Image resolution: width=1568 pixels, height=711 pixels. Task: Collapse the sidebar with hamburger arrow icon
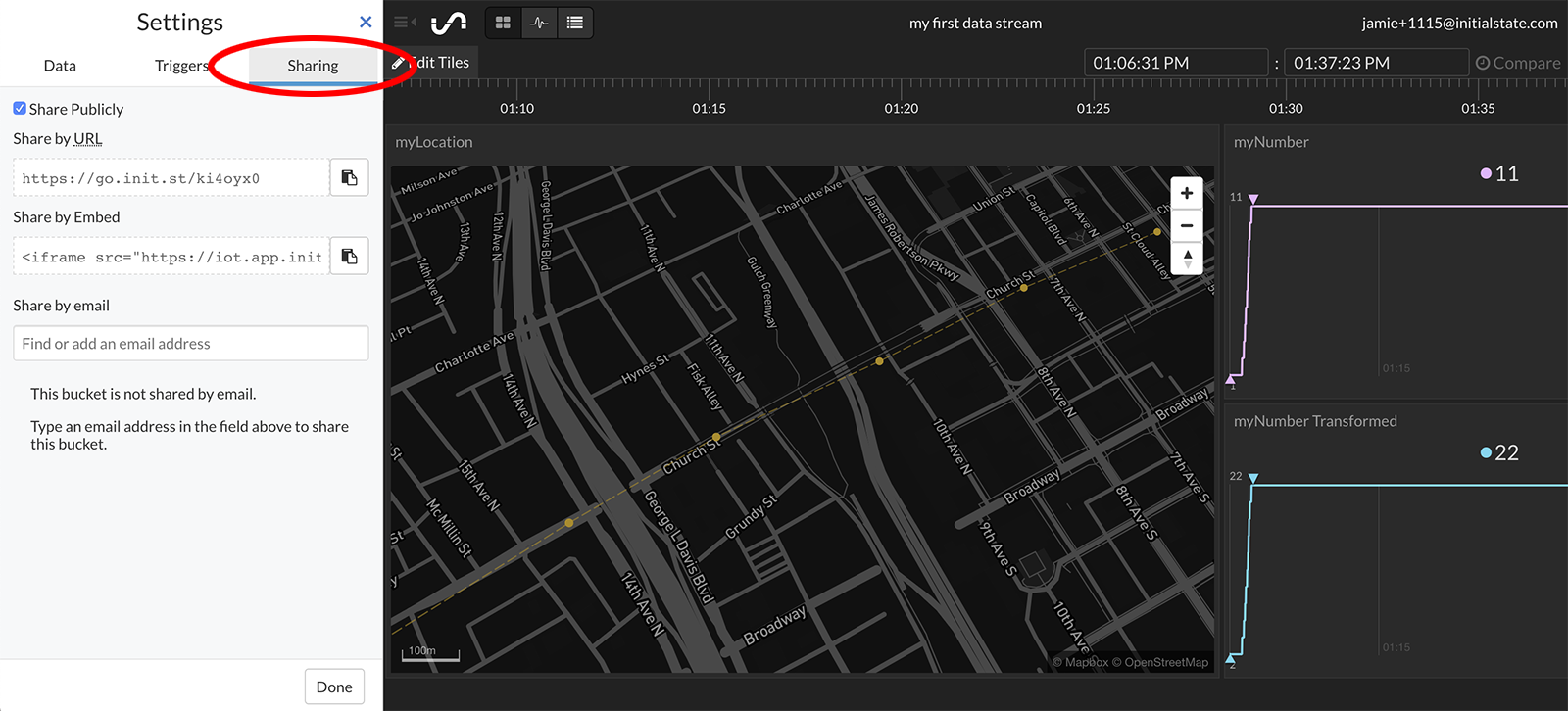click(404, 23)
